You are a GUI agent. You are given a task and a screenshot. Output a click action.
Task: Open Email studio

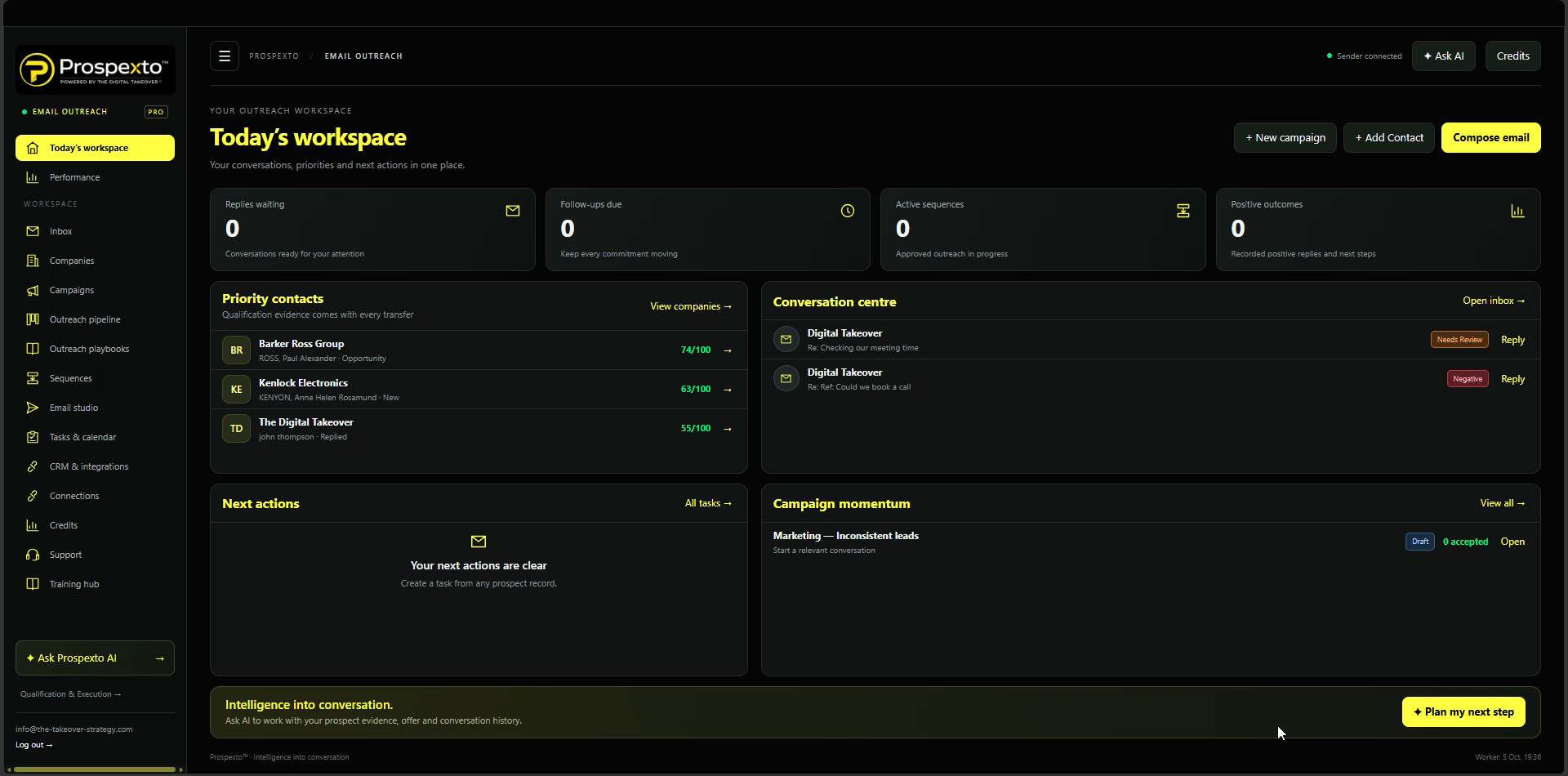(95, 408)
